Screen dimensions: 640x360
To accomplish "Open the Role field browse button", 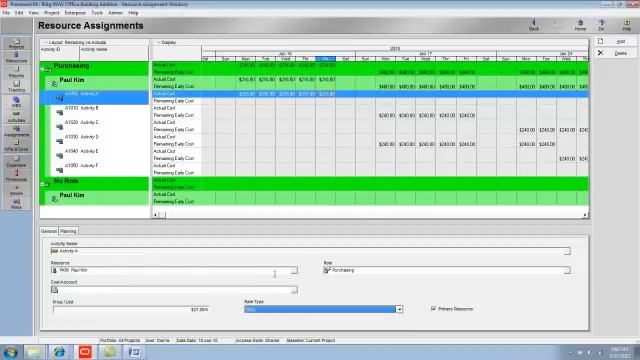I will [567, 270].
